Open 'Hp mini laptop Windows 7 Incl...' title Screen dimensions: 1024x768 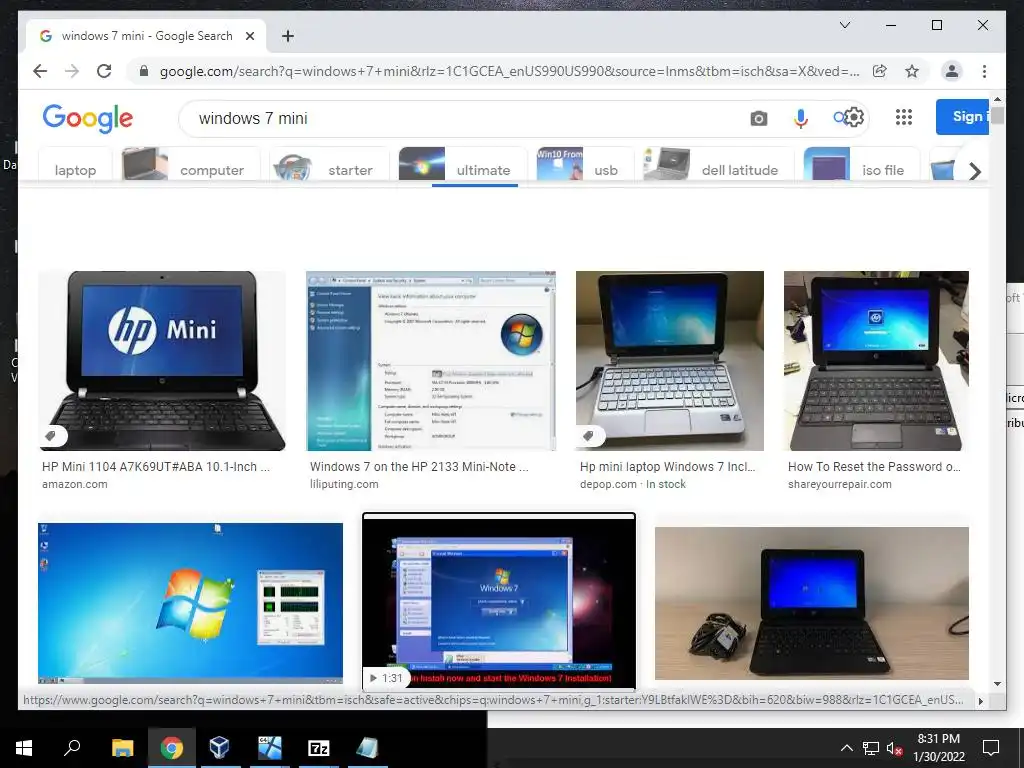coord(667,467)
